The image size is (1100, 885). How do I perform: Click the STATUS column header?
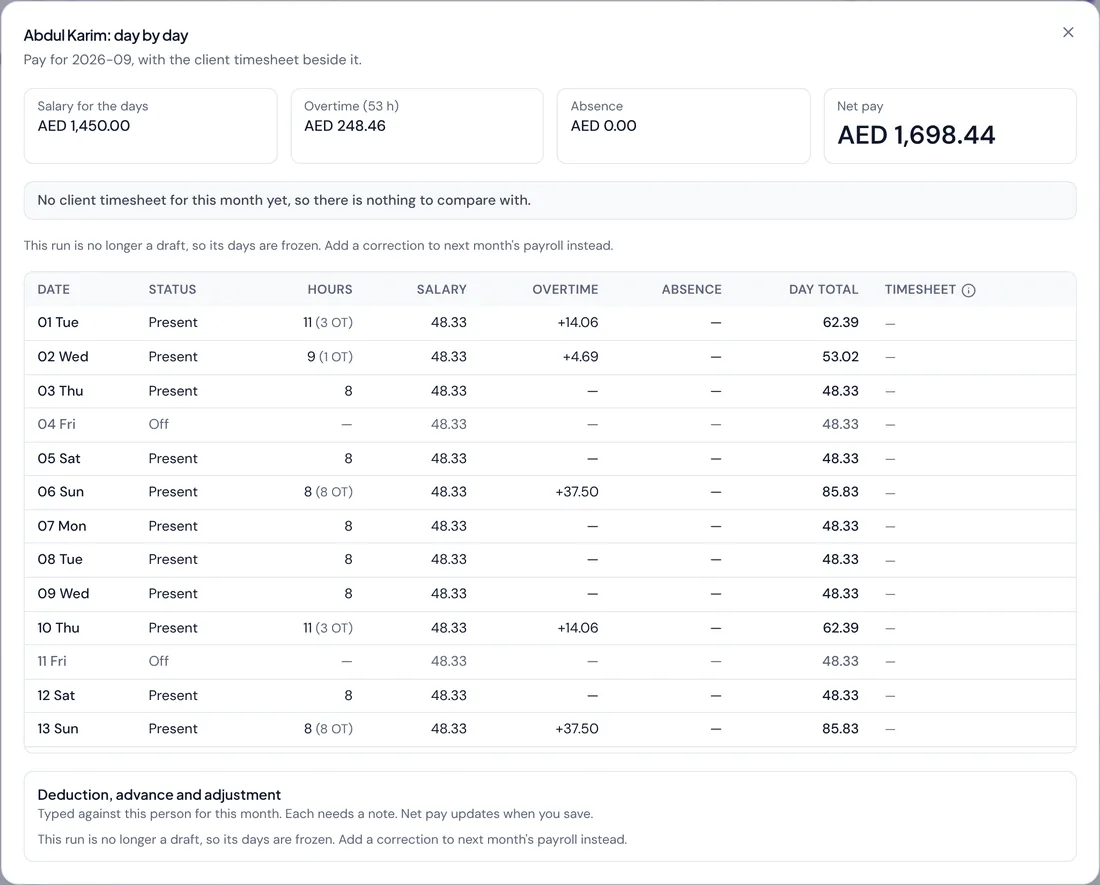click(x=172, y=290)
